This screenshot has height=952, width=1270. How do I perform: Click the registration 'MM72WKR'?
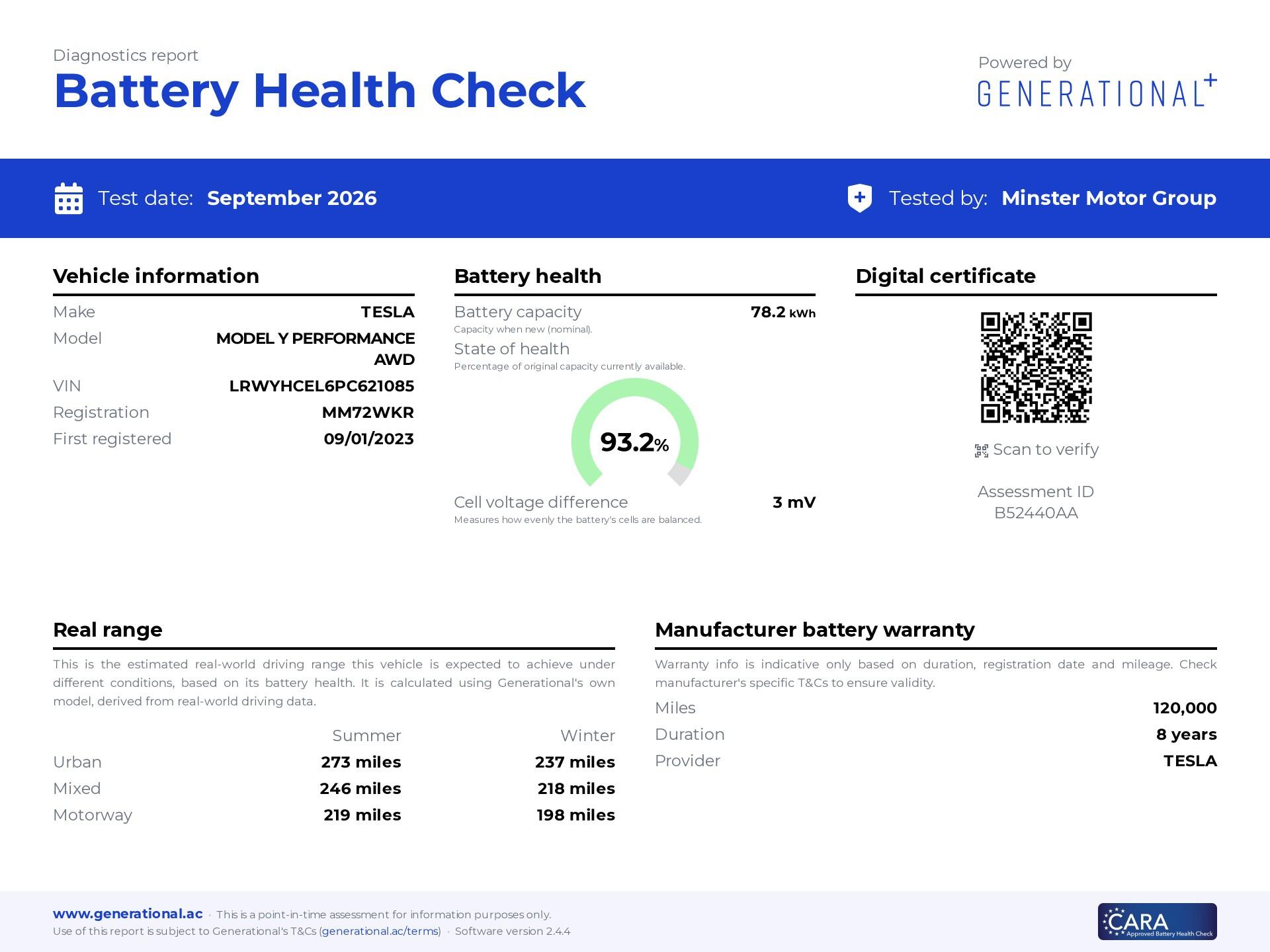(x=368, y=413)
